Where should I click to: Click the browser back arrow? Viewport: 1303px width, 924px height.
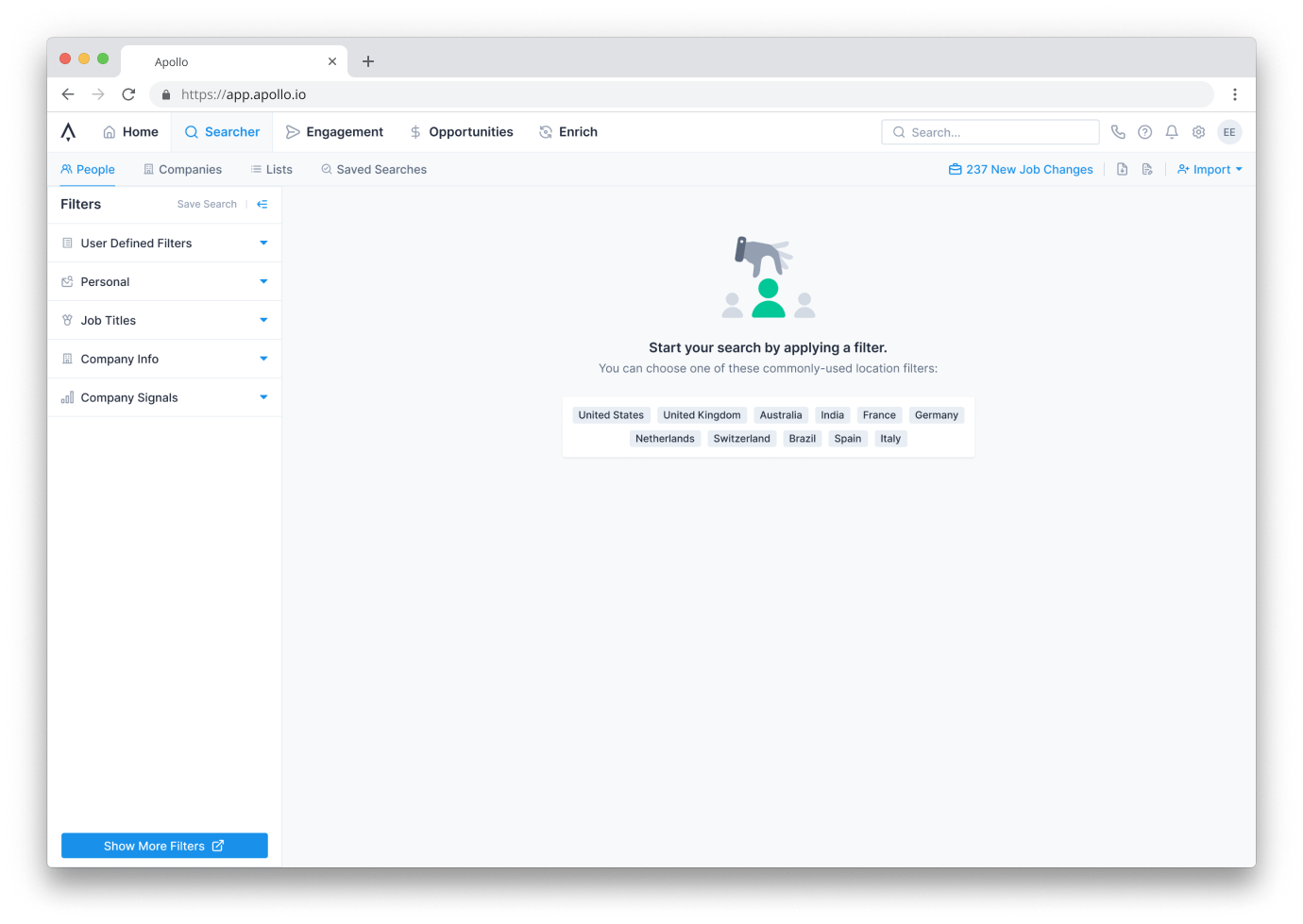(68, 94)
